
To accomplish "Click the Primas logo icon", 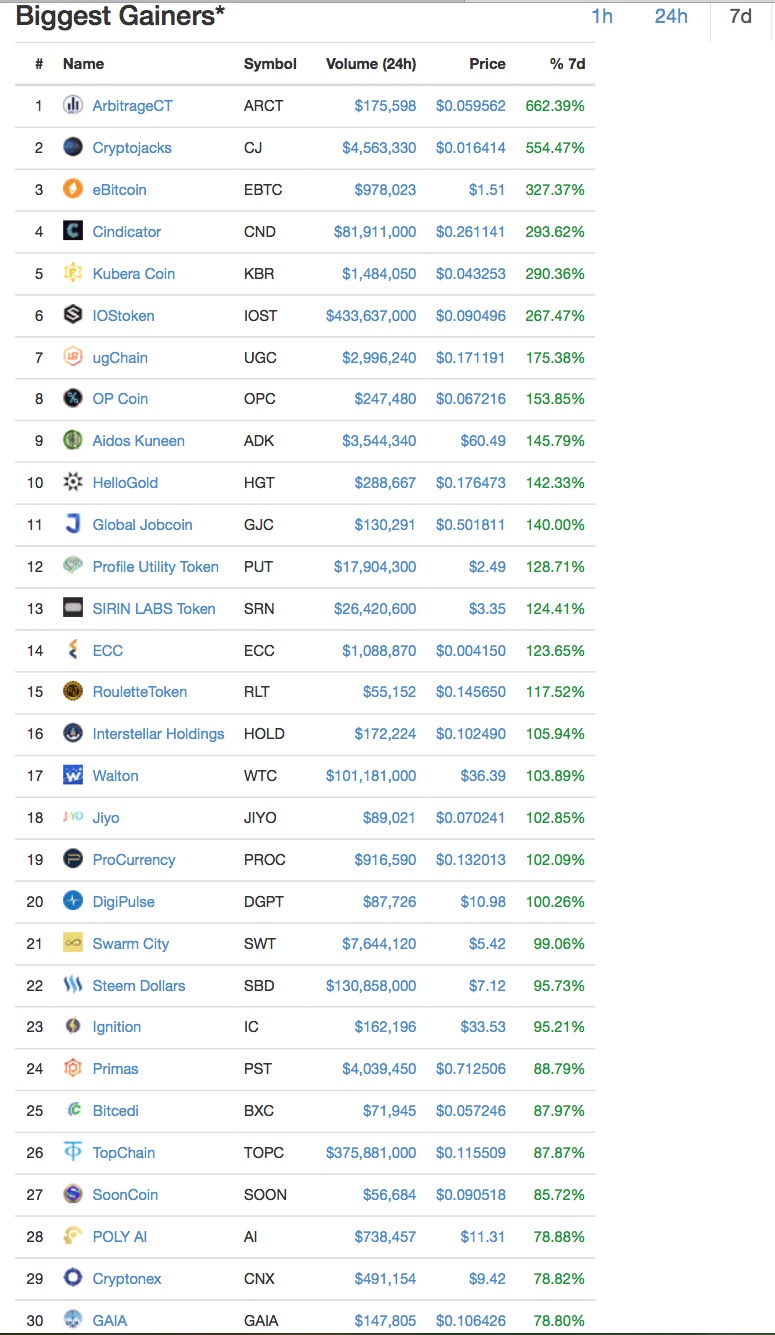I will [x=73, y=1068].
